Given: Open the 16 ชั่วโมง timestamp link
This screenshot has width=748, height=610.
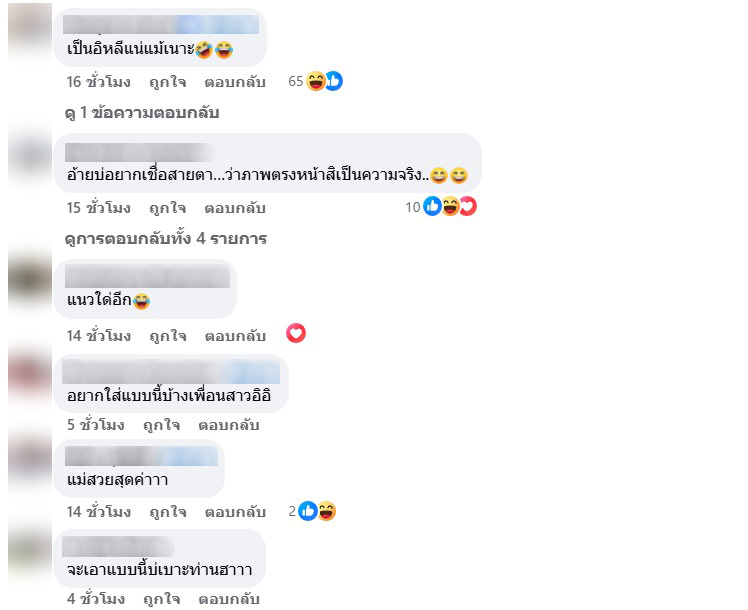Looking at the screenshot, I should pyautogui.click(x=99, y=82).
